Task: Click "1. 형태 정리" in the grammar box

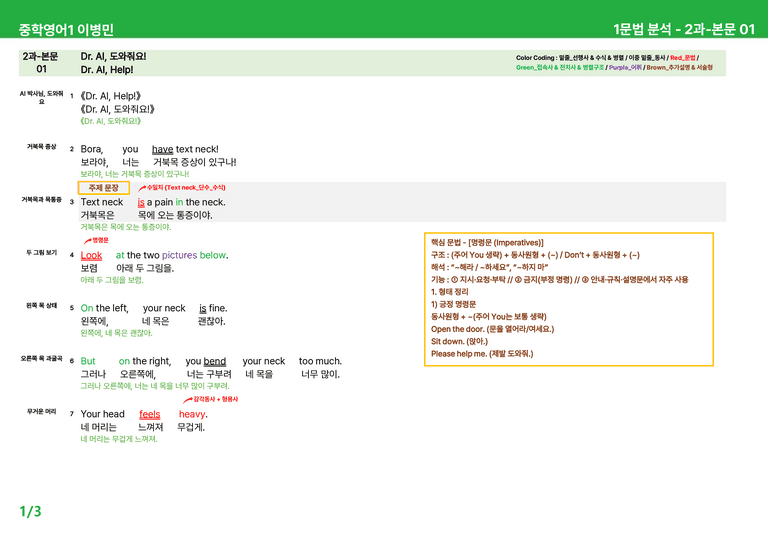Action: [450, 292]
